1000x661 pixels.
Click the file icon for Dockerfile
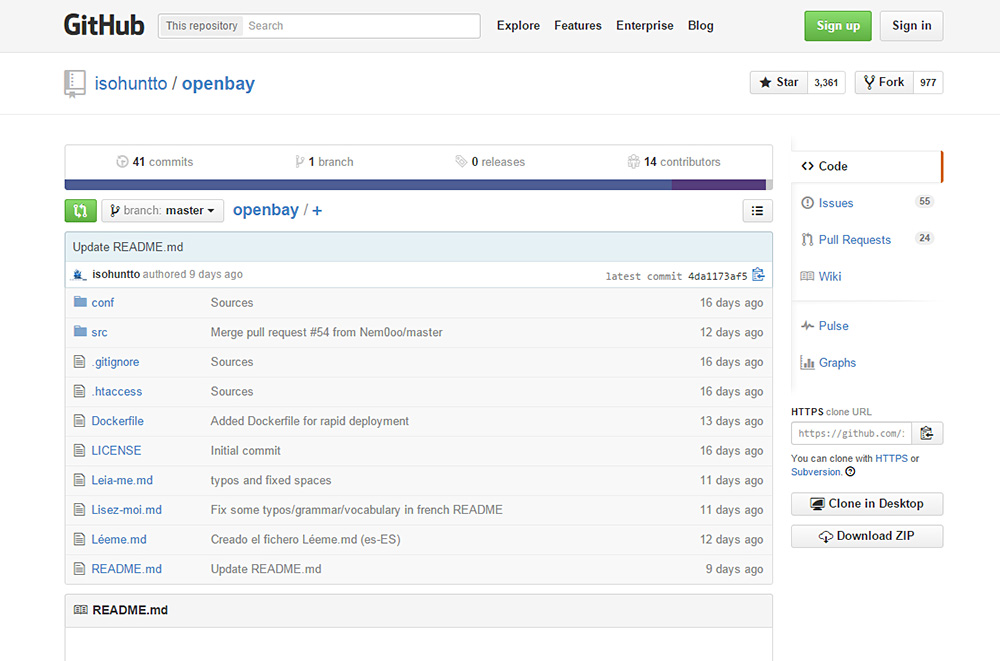pyautogui.click(x=79, y=420)
